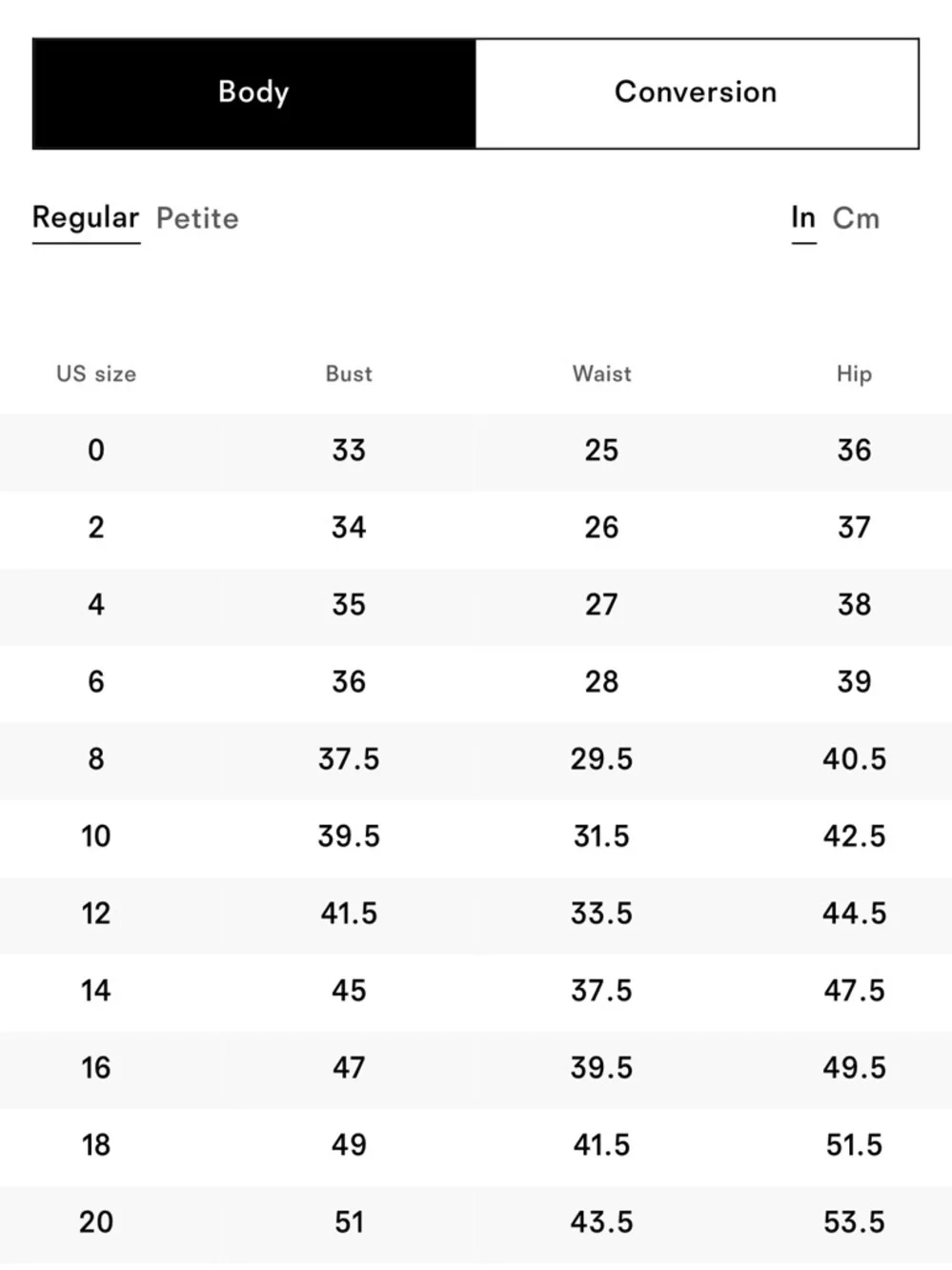952x1270 pixels.
Task: Click the Bust column header
Action: (x=349, y=373)
